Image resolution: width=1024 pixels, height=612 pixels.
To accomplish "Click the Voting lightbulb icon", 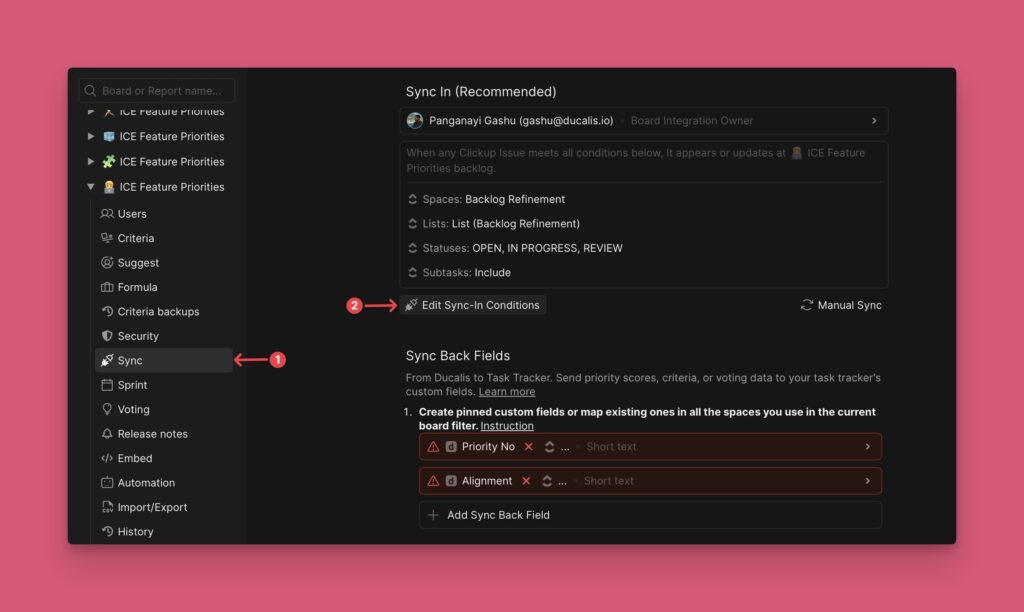I will pyautogui.click(x=105, y=409).
